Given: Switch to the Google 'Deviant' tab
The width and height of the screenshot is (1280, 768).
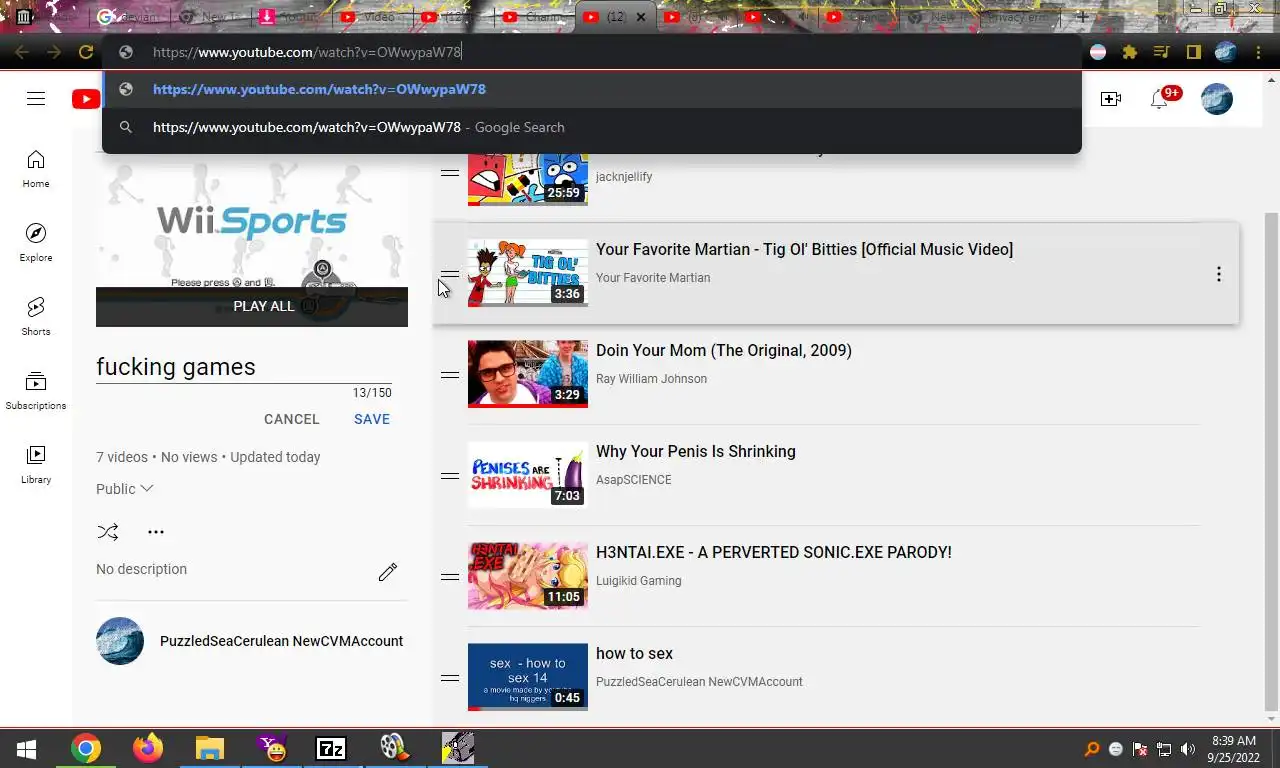Looking at the screenshot, I should tap(130, 17).
